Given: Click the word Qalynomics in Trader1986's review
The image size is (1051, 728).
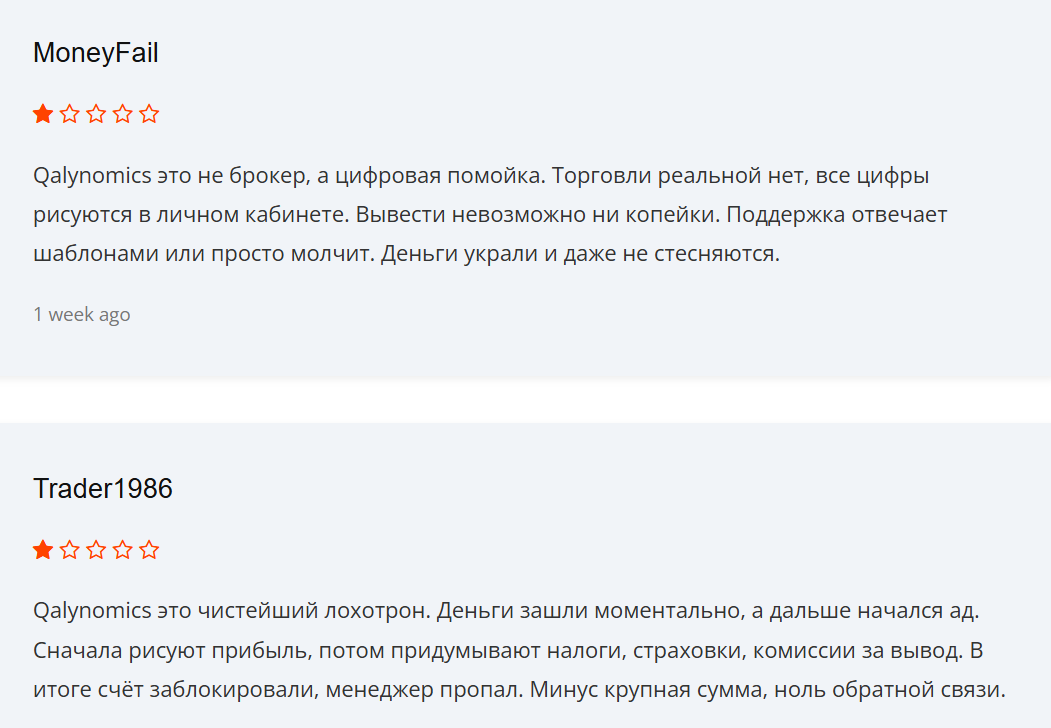Looking at the screenshot, I should click(x=92, y=611).
